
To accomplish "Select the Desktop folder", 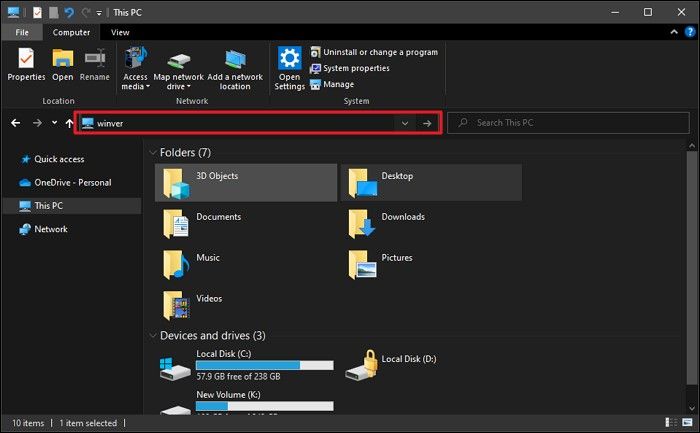I will (x=431, y=183).
